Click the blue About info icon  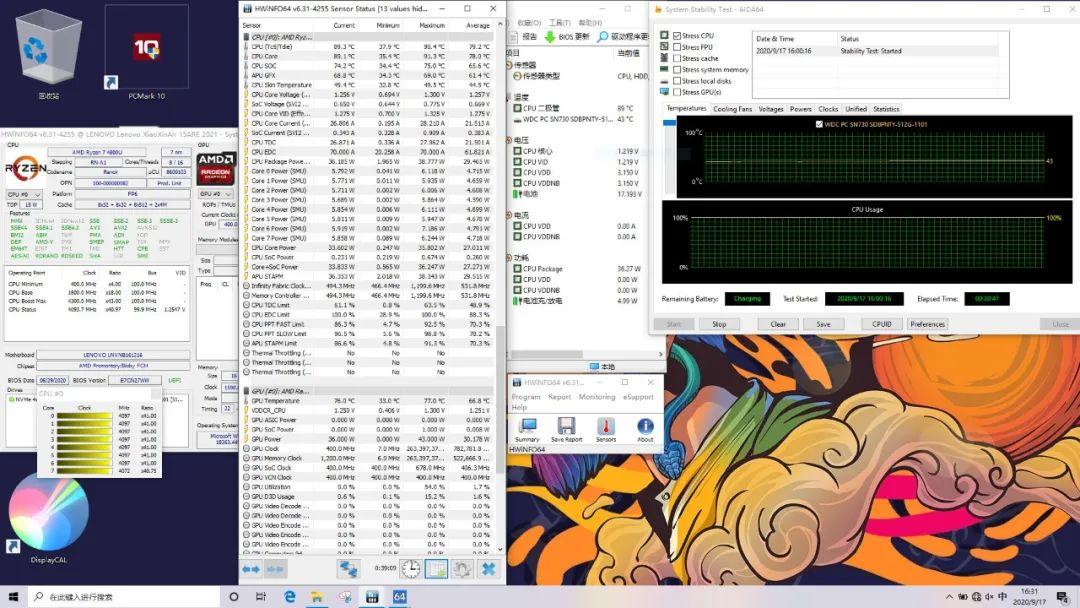pyautogui.click(x=645, y=429)
